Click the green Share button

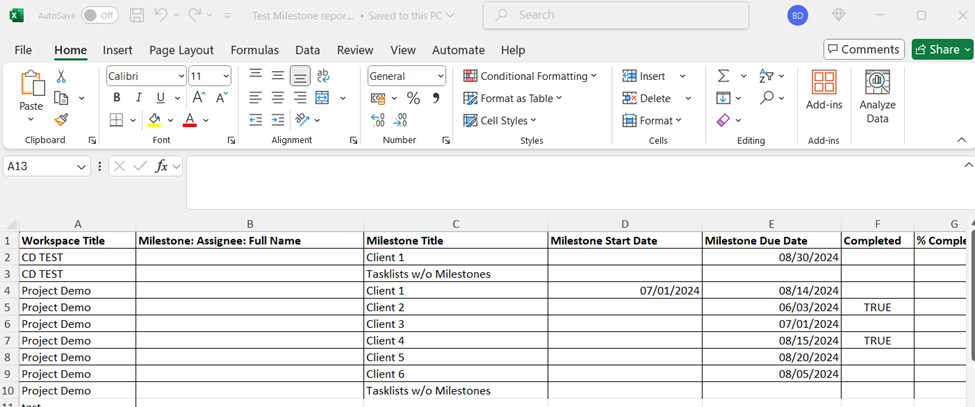point(942,50)
